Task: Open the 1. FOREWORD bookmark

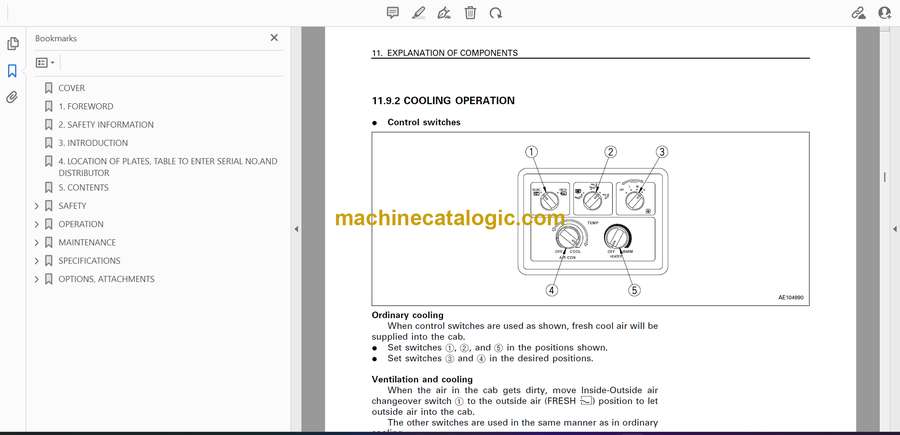Action: [x=86, y=106]
